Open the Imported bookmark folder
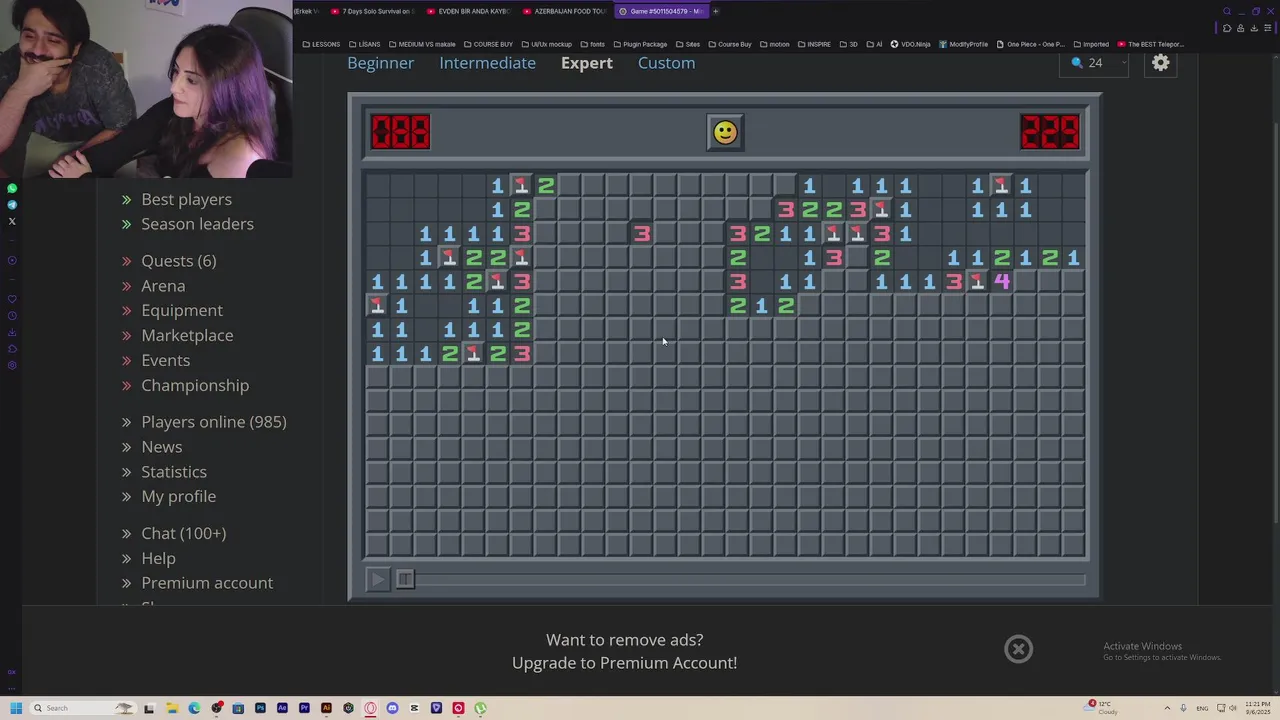Image resolution: width=1280 pixels, height=720 pixels. [1090, 44]
